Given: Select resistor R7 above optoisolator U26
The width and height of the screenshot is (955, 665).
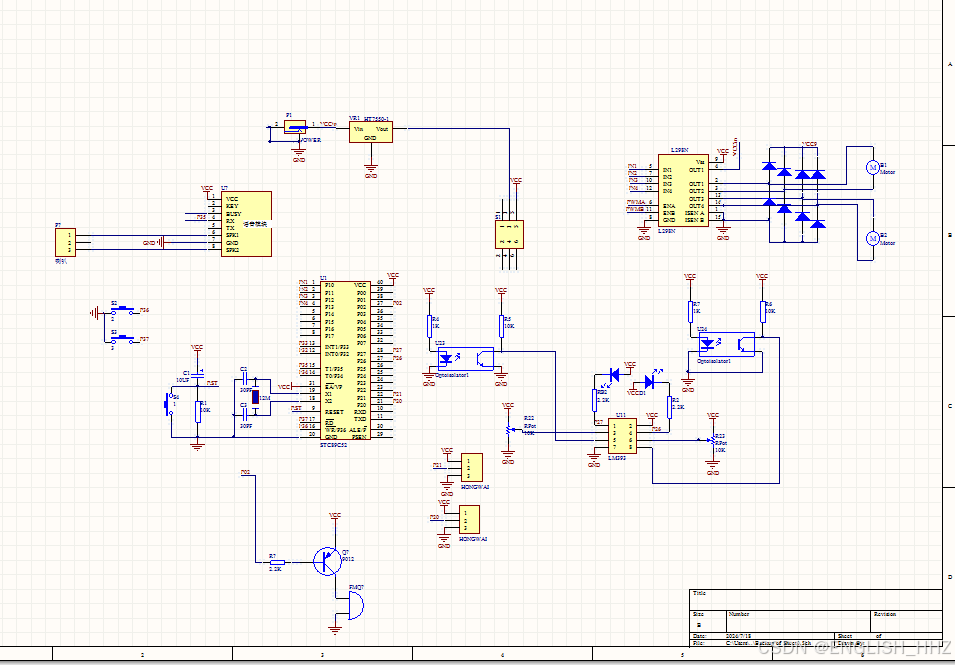Looking at the screenshot, I should [691, 311].
